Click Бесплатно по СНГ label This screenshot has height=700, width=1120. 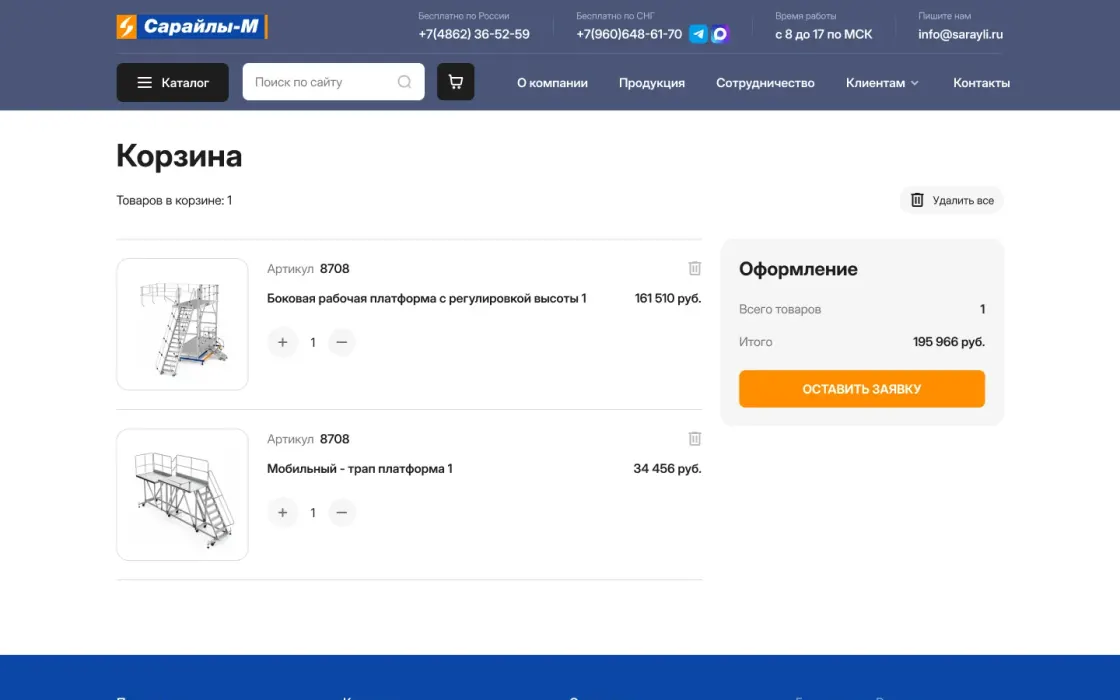[615, 16]
